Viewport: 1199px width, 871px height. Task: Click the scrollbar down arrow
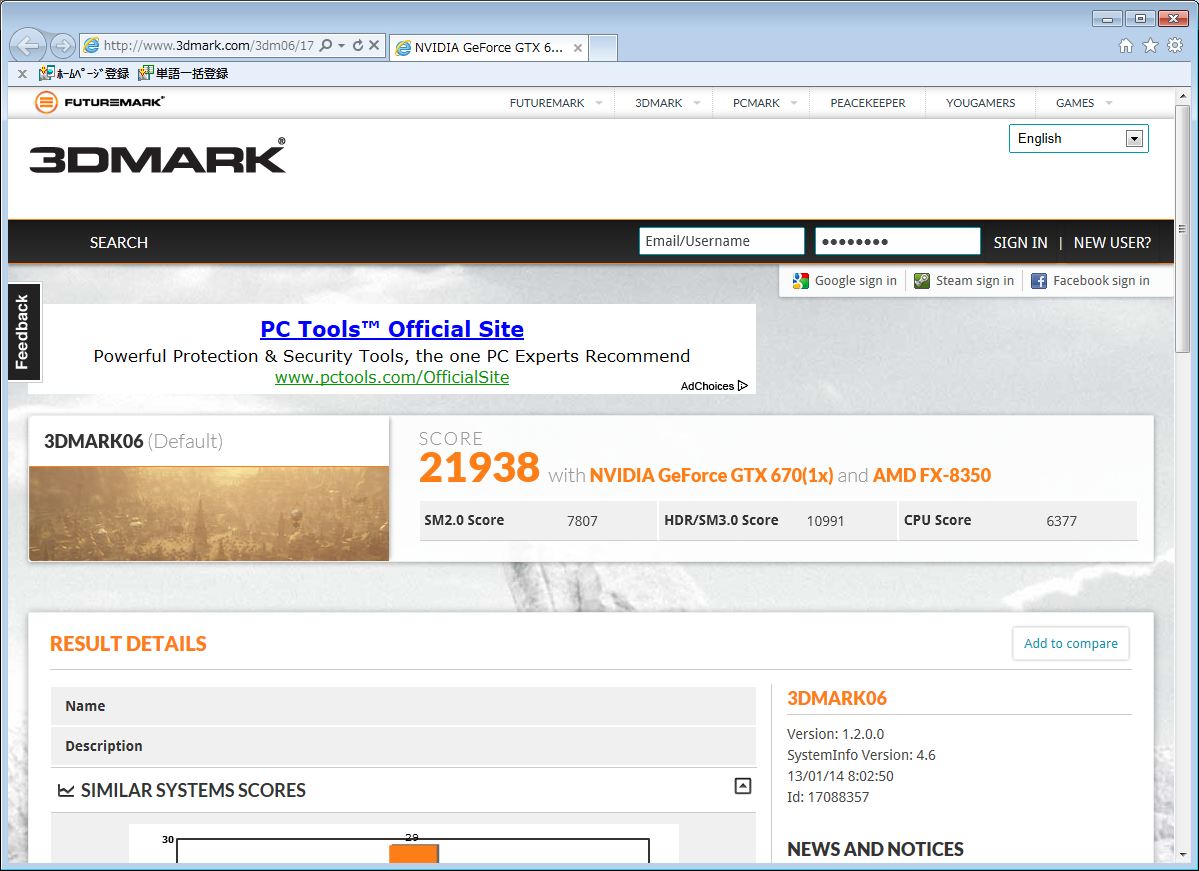(x=1182, y=854)
